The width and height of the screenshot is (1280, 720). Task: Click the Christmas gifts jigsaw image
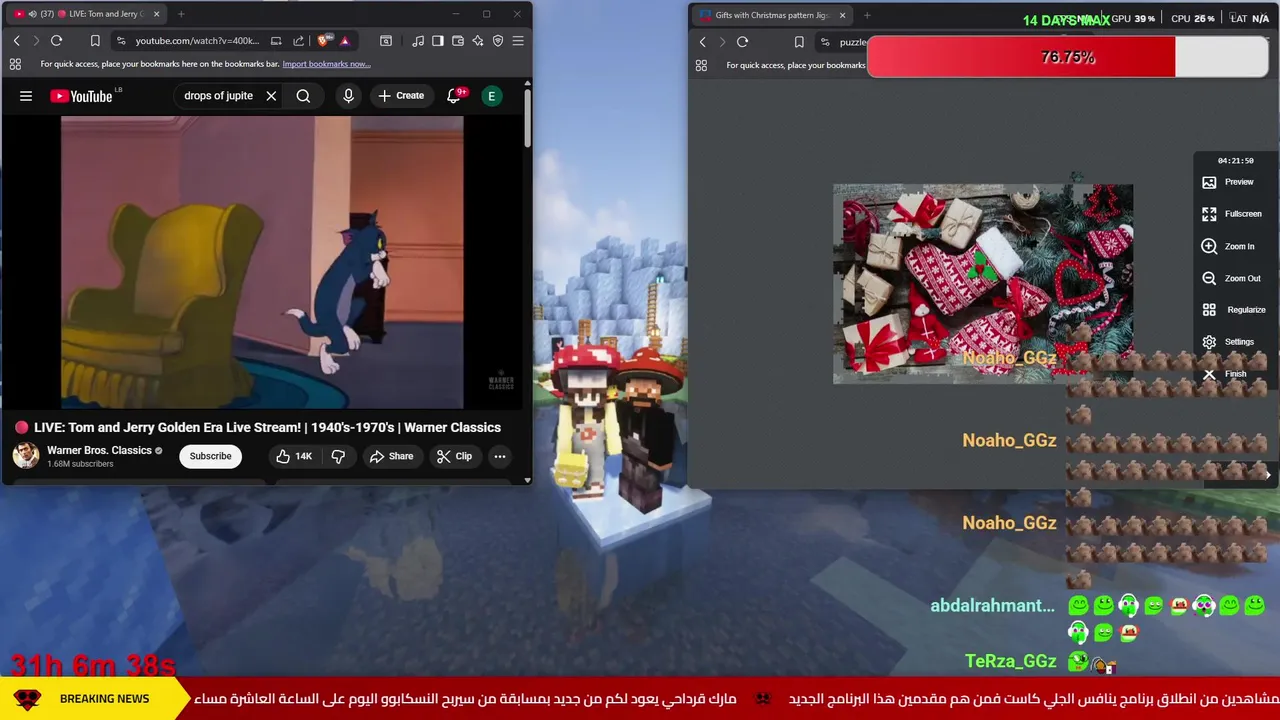983,283
